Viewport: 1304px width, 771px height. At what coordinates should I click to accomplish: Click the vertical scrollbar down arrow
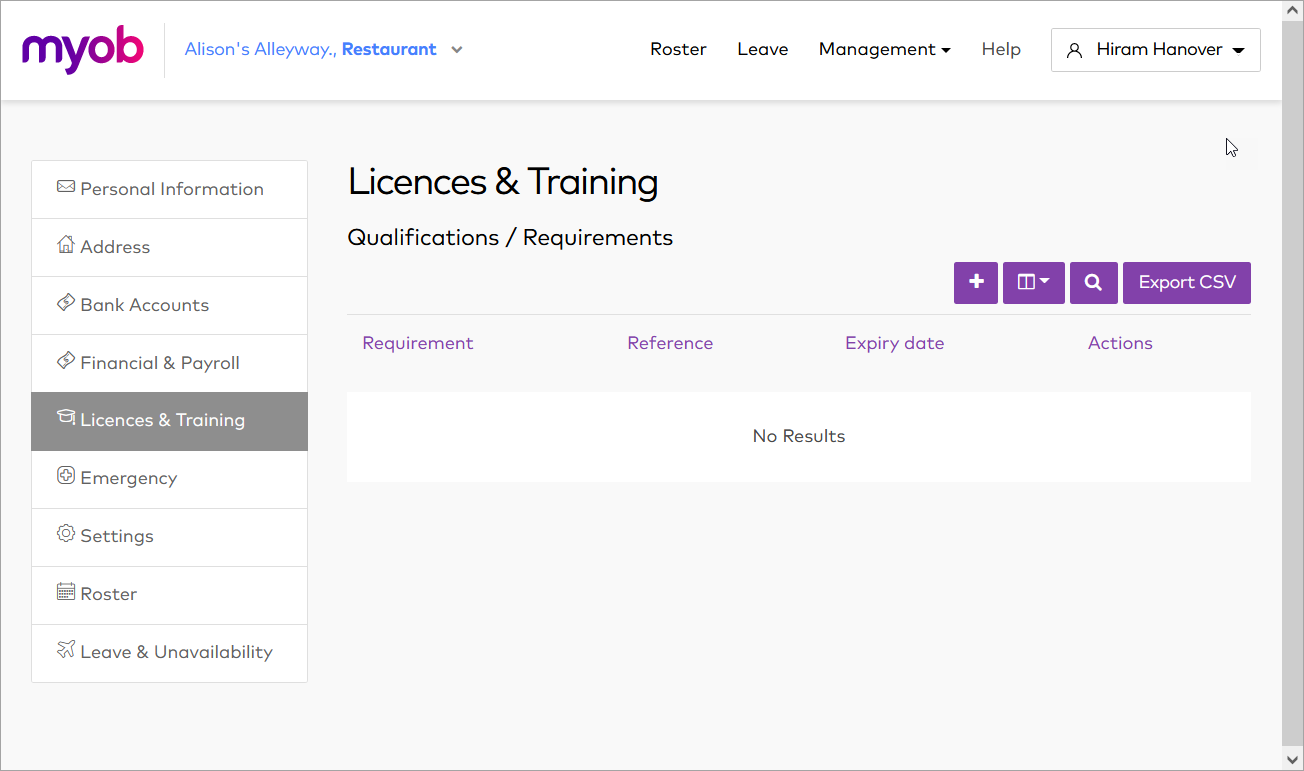[x=1292, y=760]
